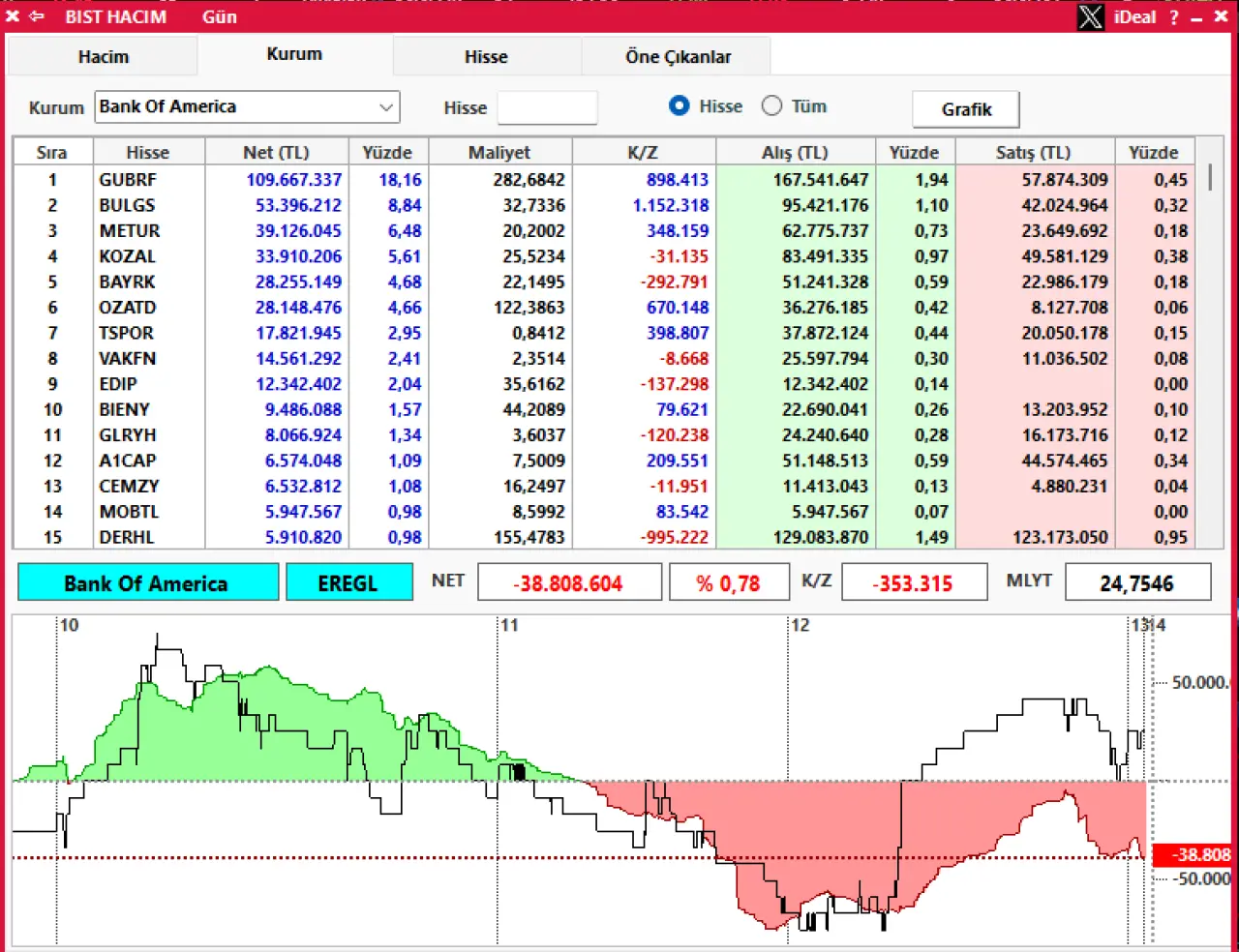Screen dimensions: 1239x952
Task: Click the pin X icon at title bar left
Action: (x=13, y=16)
